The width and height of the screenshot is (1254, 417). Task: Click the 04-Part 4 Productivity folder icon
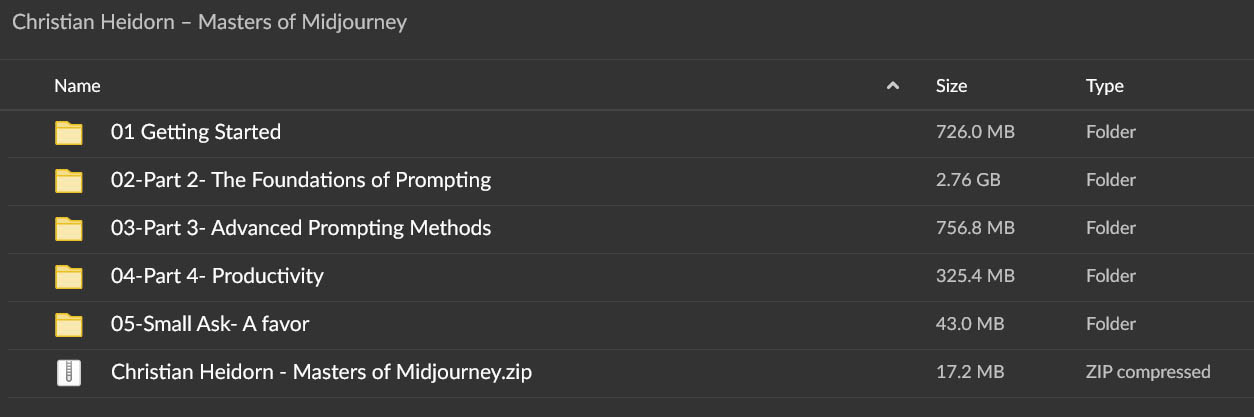(68, 276)
